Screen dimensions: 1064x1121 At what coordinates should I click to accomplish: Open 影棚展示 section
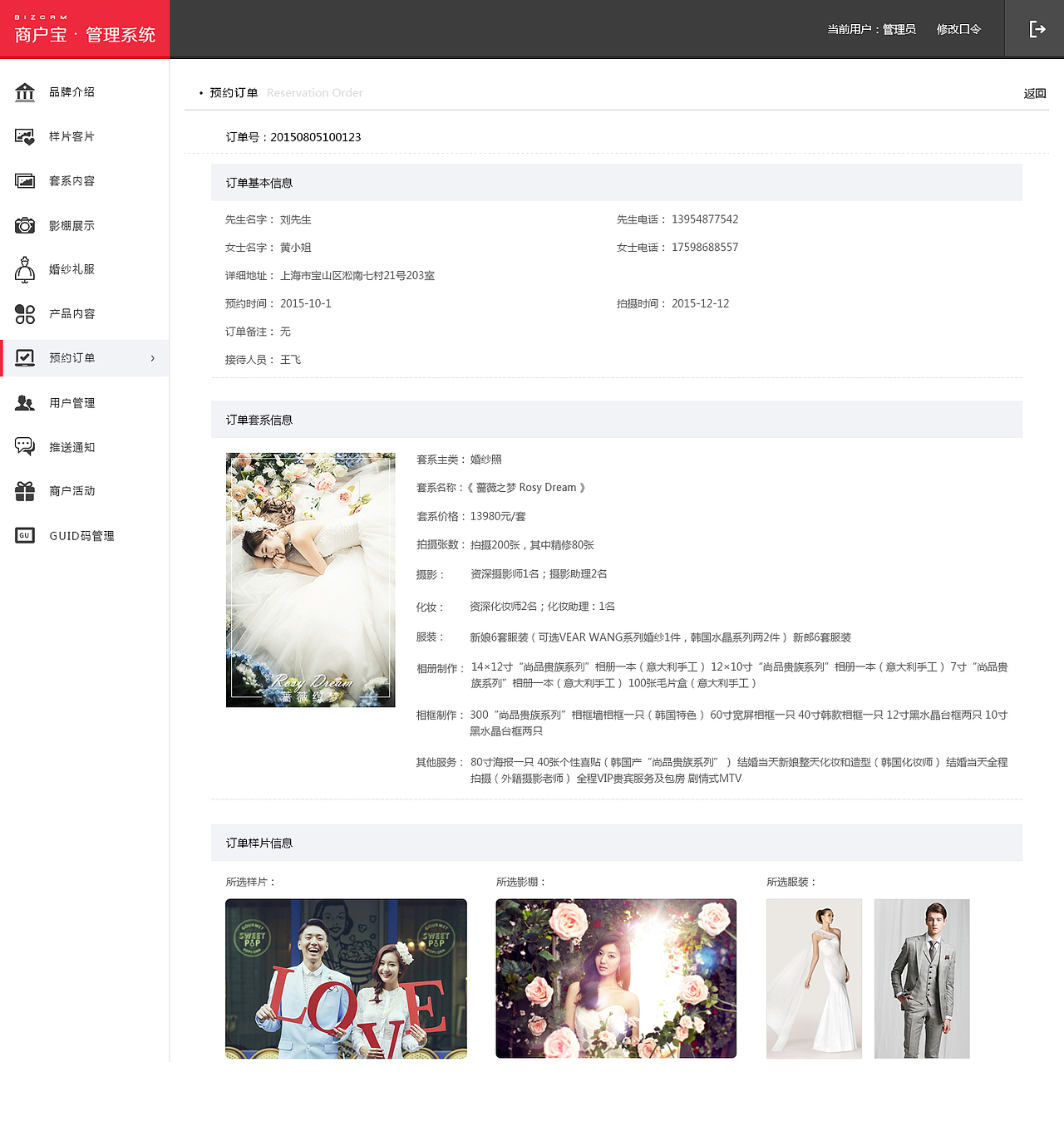click(72, 226)
